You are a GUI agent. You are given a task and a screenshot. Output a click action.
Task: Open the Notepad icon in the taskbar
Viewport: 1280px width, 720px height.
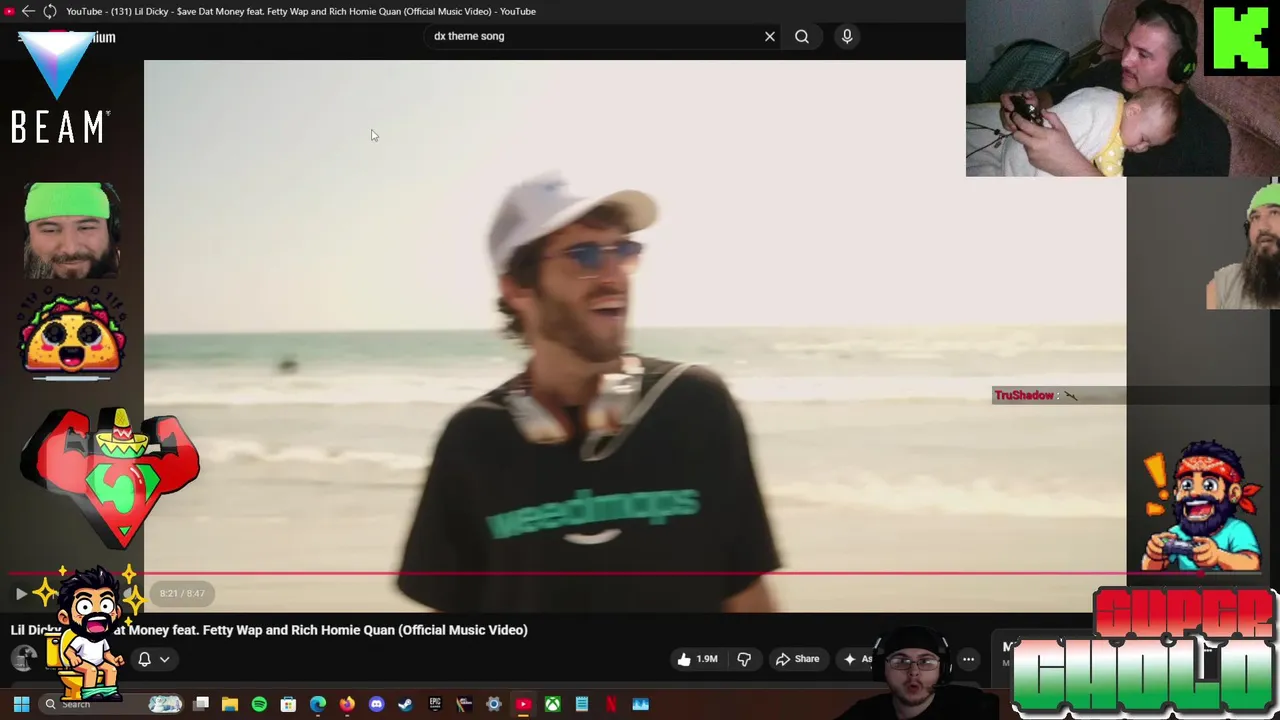pyautogui.click(x=581, y=705)
